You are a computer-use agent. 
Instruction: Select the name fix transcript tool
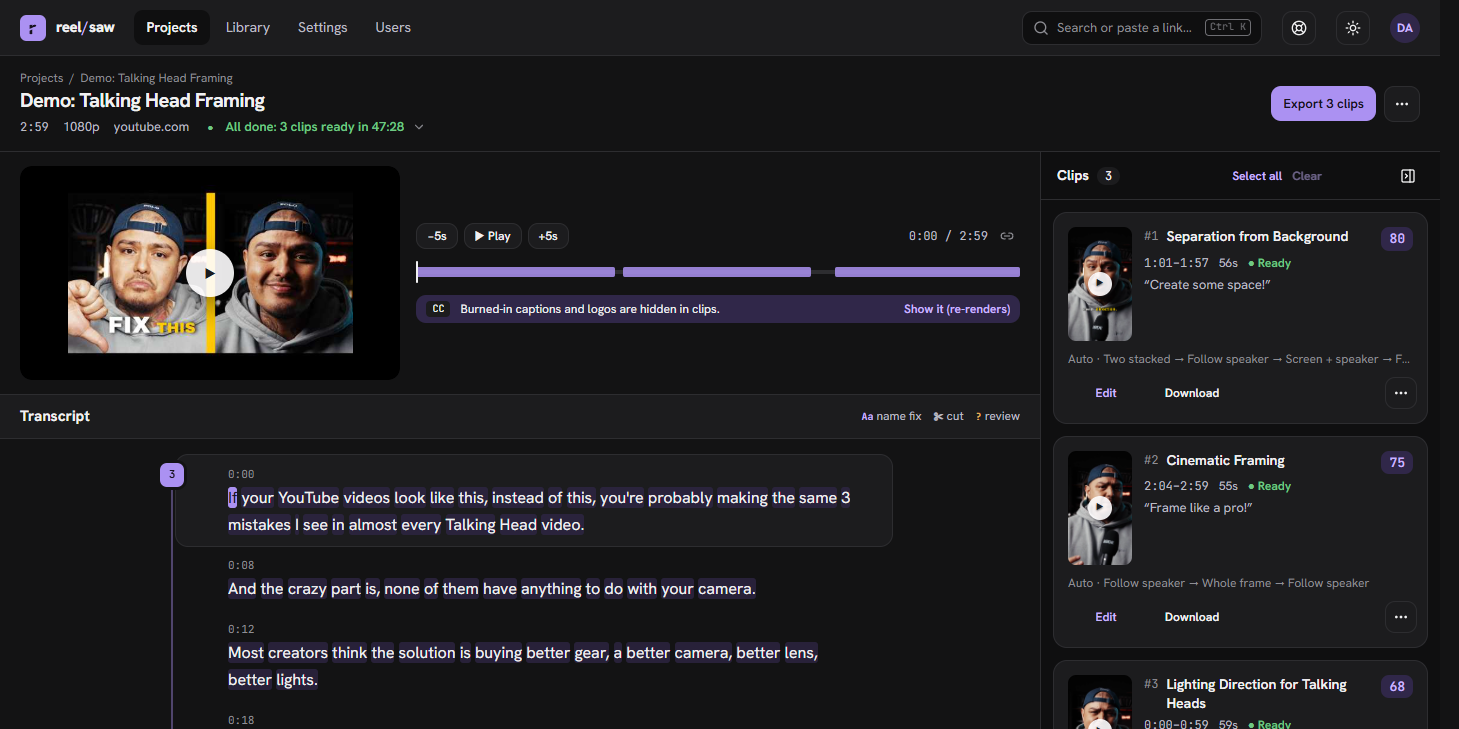click(891, 416)
